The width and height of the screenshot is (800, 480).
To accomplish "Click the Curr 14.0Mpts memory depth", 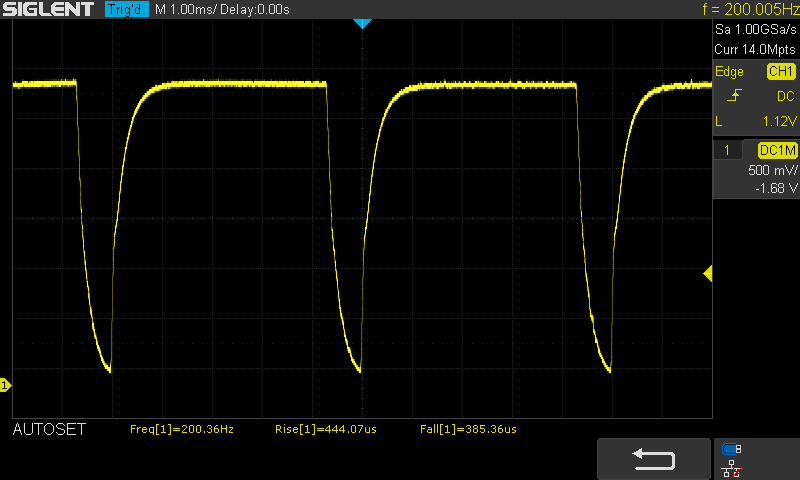I will click(755, 49).
